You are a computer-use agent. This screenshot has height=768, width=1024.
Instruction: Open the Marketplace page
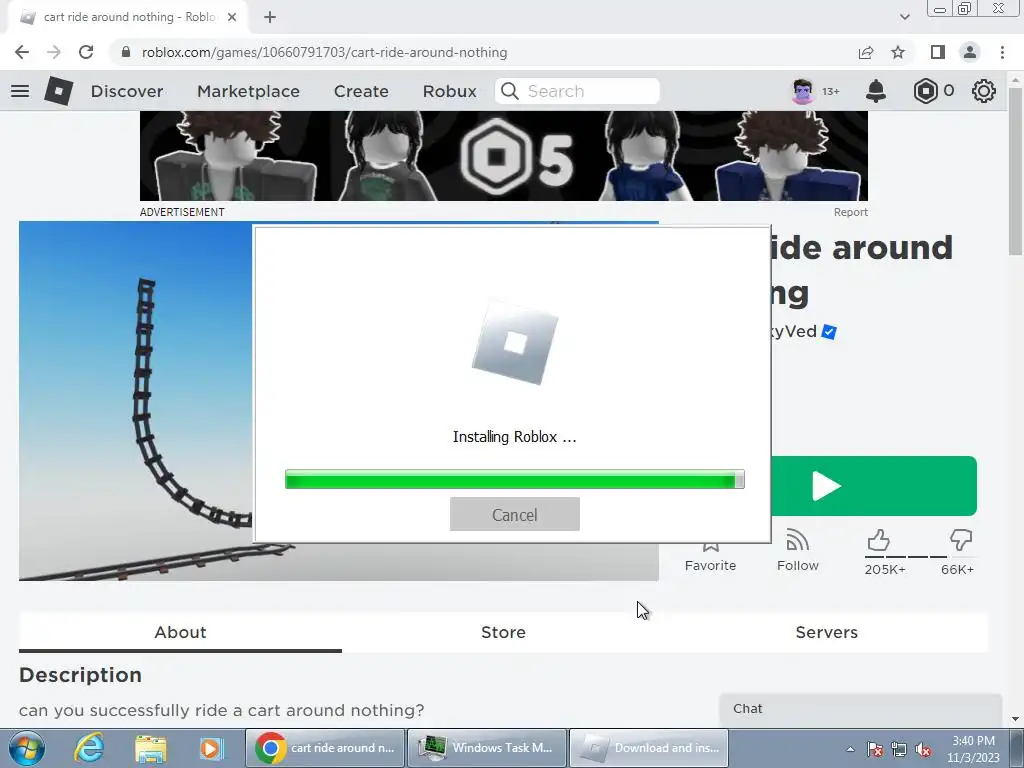pyautogui.click(x=248, y=91)
